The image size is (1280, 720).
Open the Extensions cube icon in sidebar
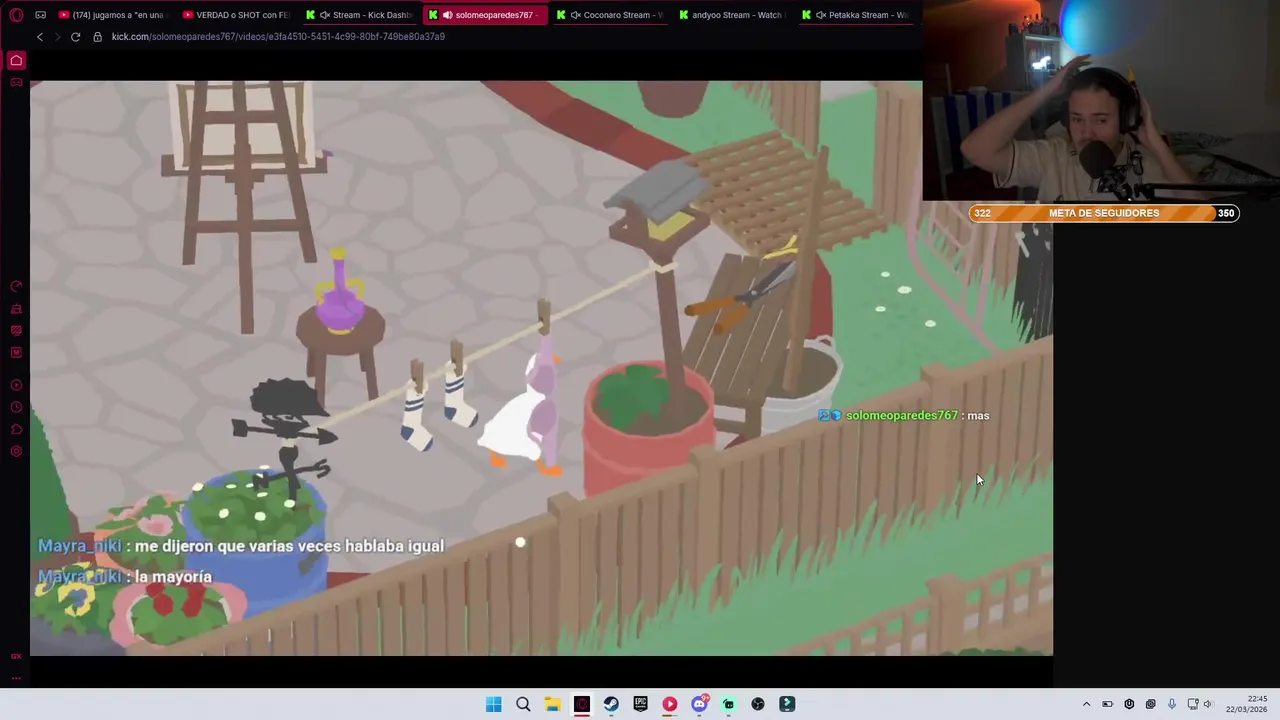click(16, 429)
